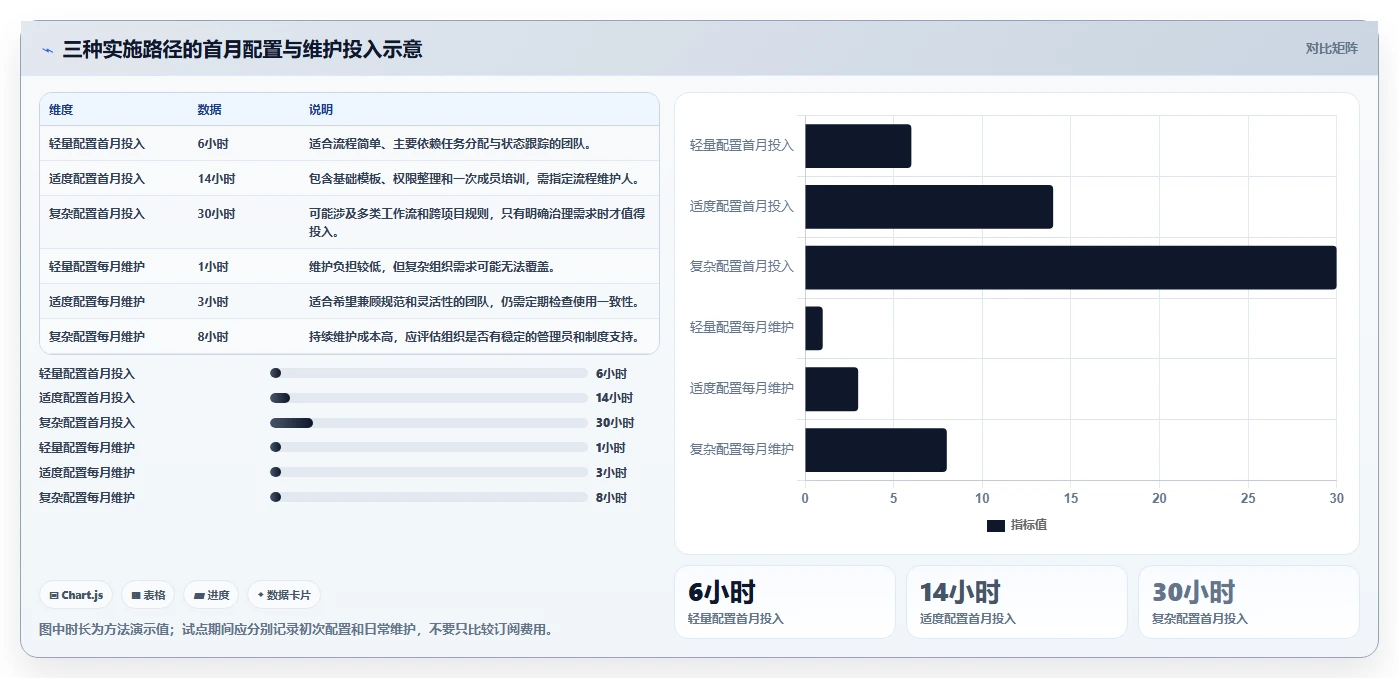The width and height of the screenshot is (1399, 678).
Task: Click progress bar for 适度配置每月维护
Action: tap(429, 472)
